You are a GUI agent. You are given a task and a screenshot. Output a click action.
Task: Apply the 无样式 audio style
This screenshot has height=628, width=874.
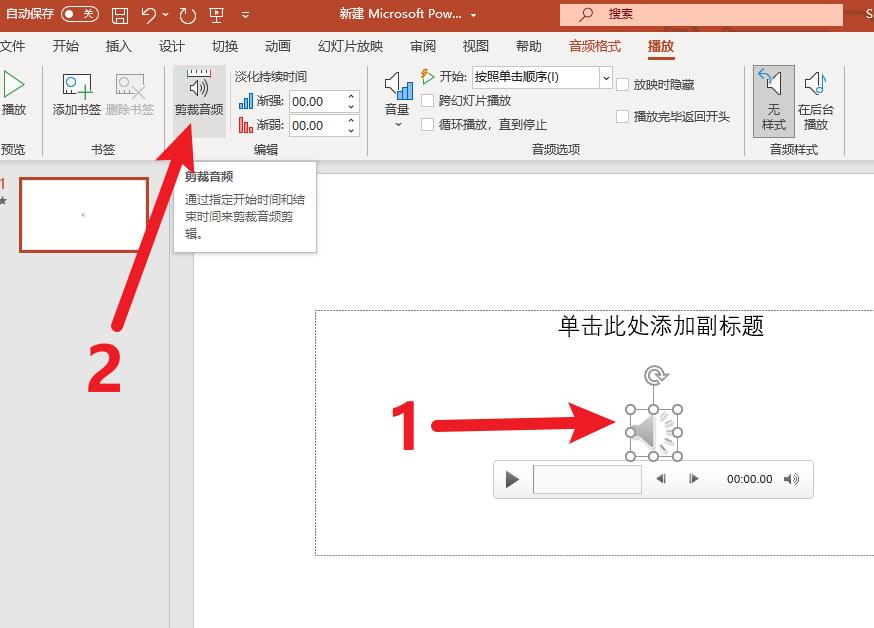tap(773, 100)
